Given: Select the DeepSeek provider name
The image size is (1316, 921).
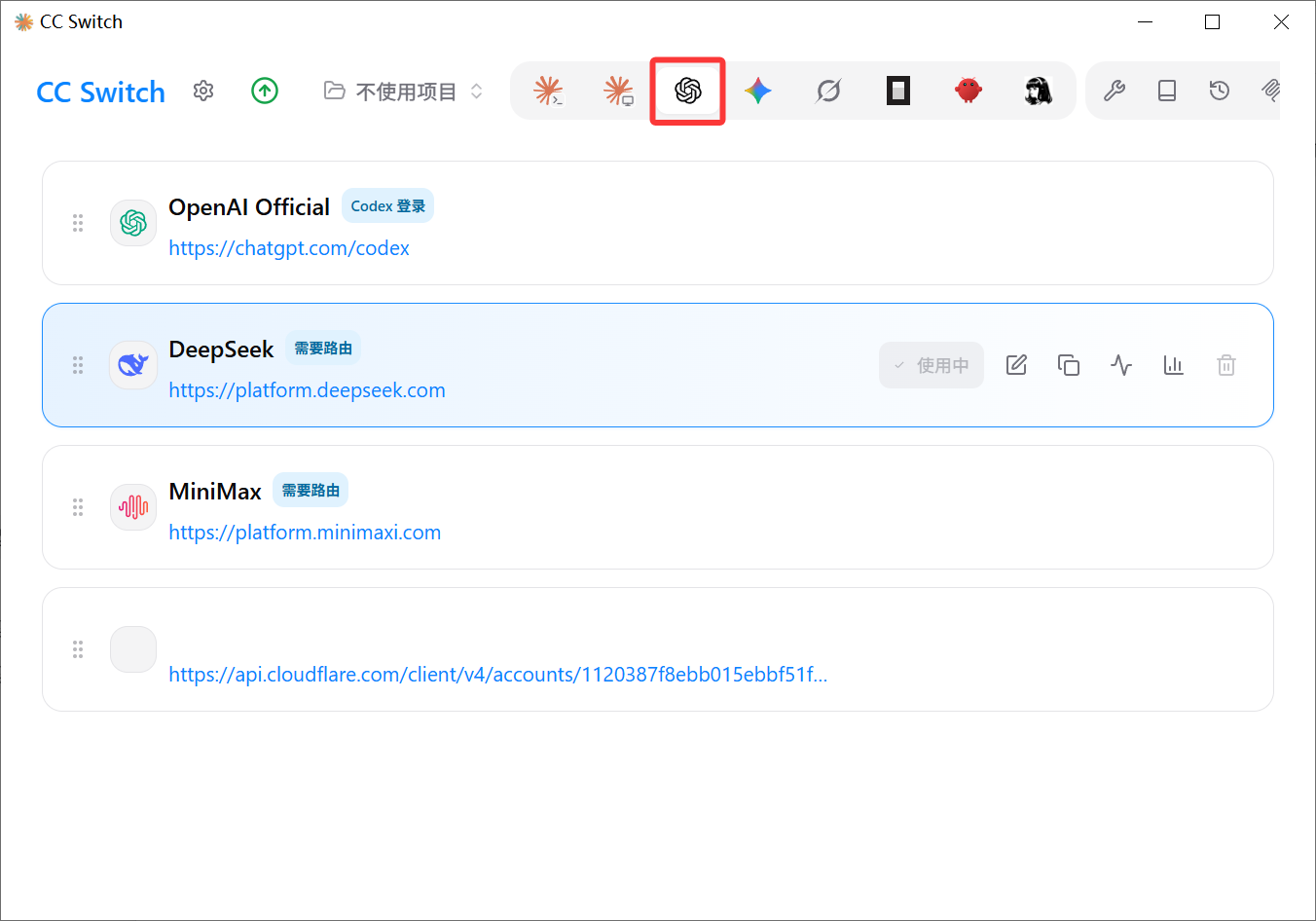Looking at the screenshot, I should (221, 350).
